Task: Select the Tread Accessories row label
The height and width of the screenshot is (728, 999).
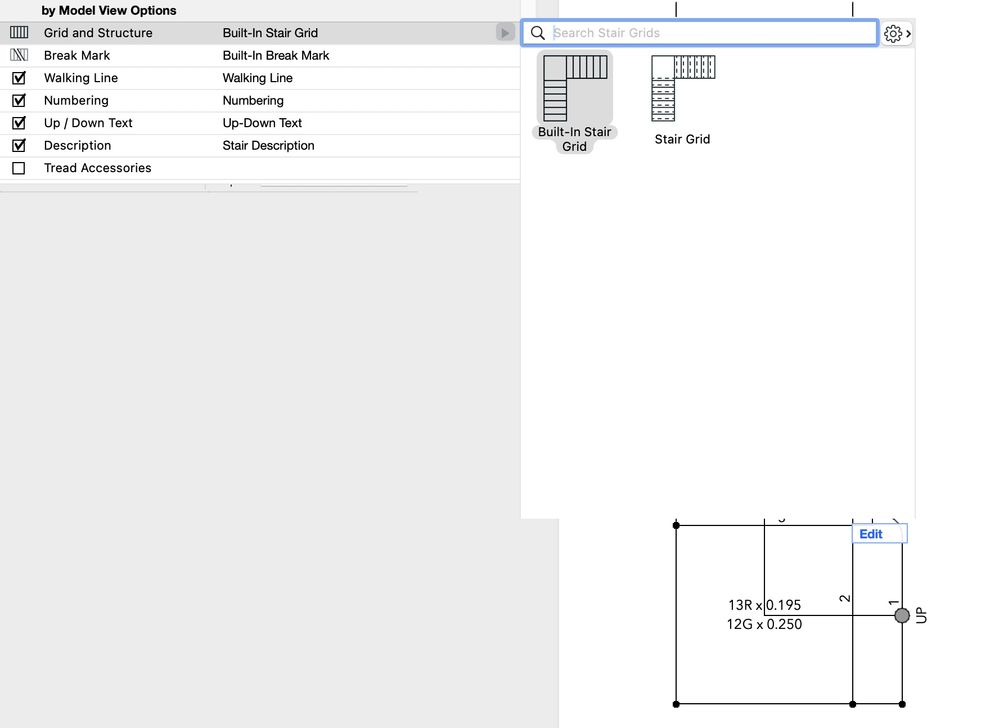Action: click(97, 168)
